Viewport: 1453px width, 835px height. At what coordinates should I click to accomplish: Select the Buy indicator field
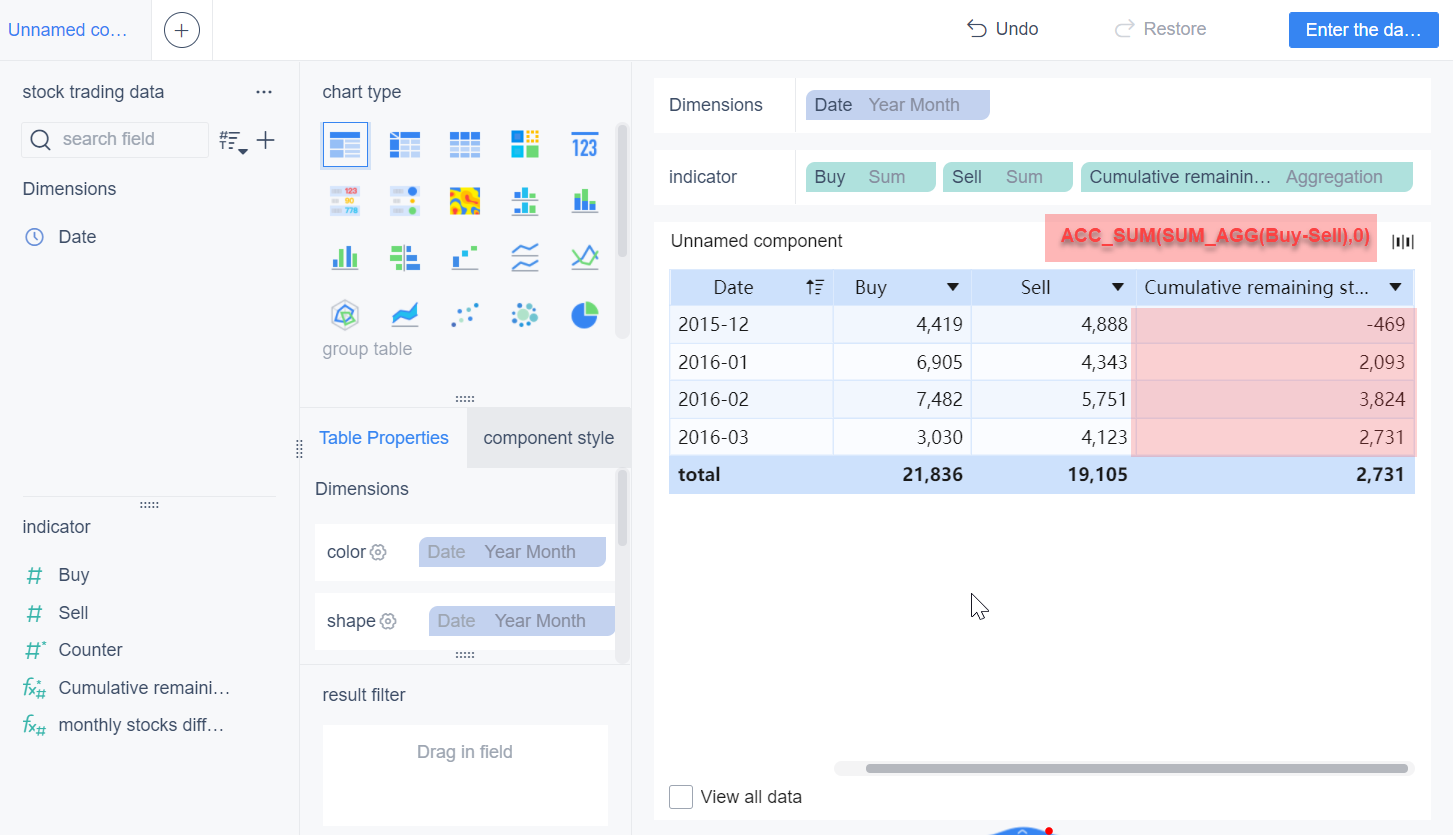[74, 575]
